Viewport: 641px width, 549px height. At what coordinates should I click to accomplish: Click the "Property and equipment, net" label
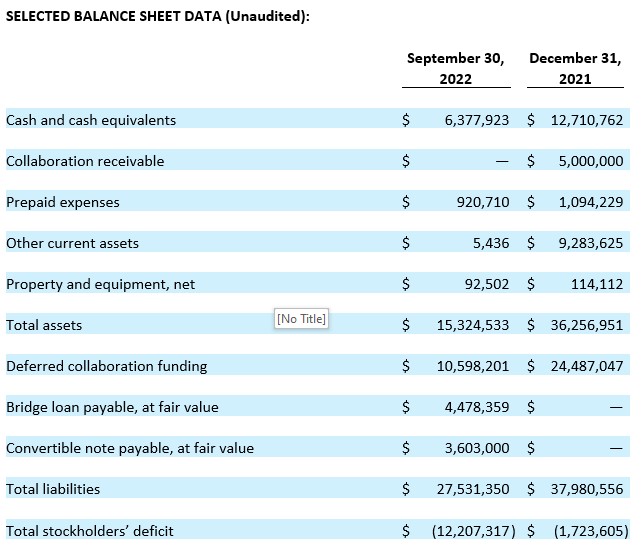coord(100,284)
